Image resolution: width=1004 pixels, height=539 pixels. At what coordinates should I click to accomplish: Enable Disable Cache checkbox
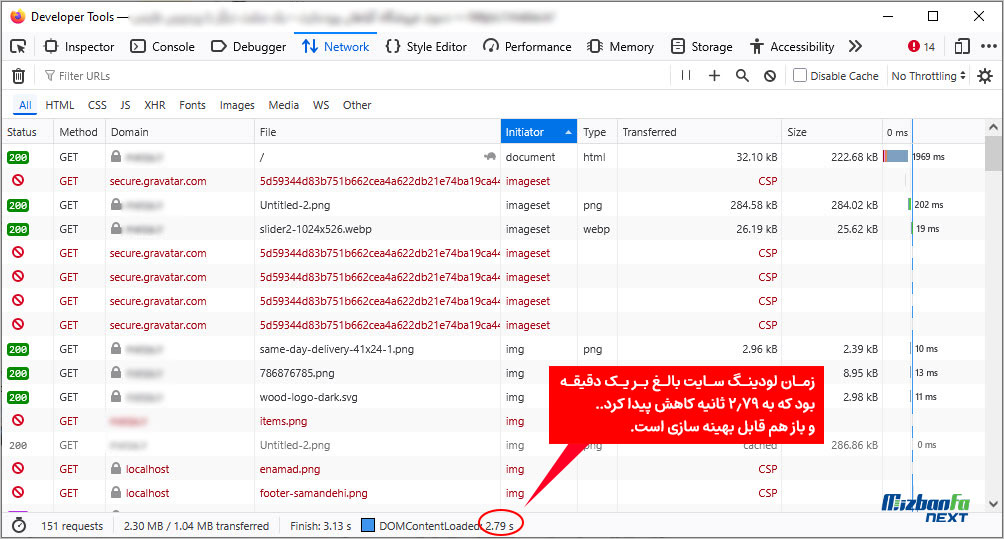pyautogui.click(x=800, y=76)
